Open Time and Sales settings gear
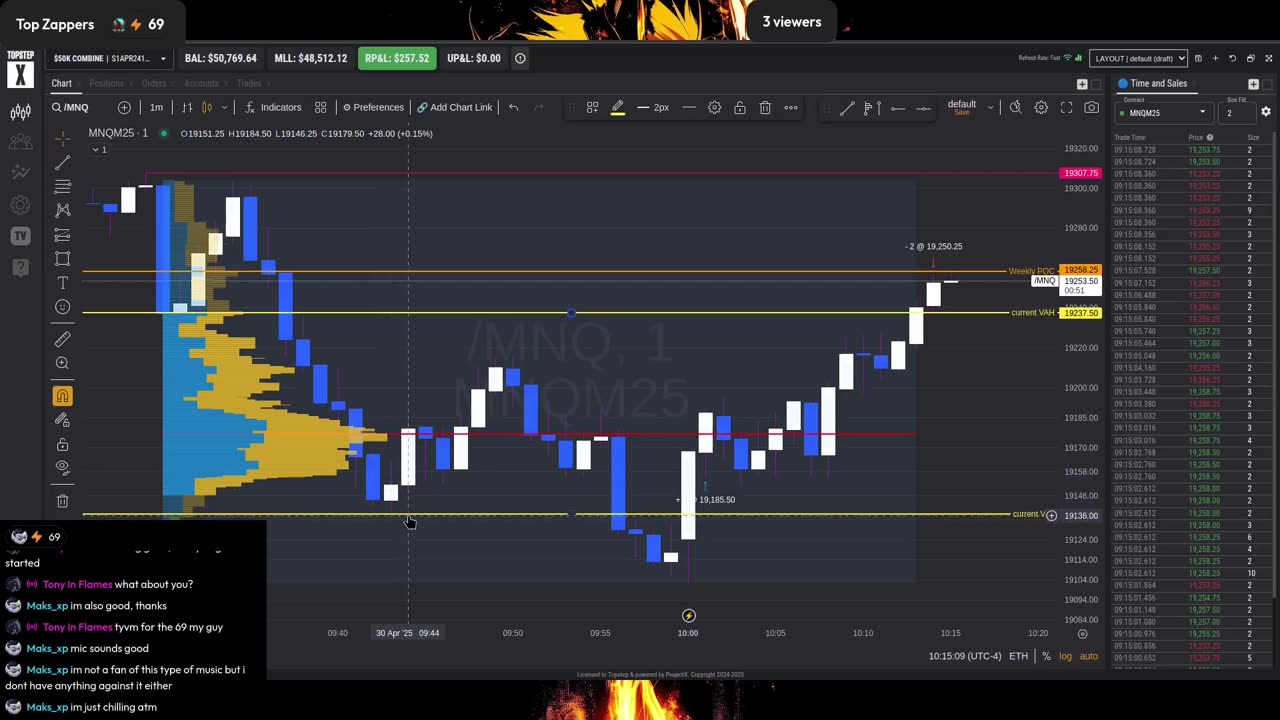 [x=1265, y=112]
